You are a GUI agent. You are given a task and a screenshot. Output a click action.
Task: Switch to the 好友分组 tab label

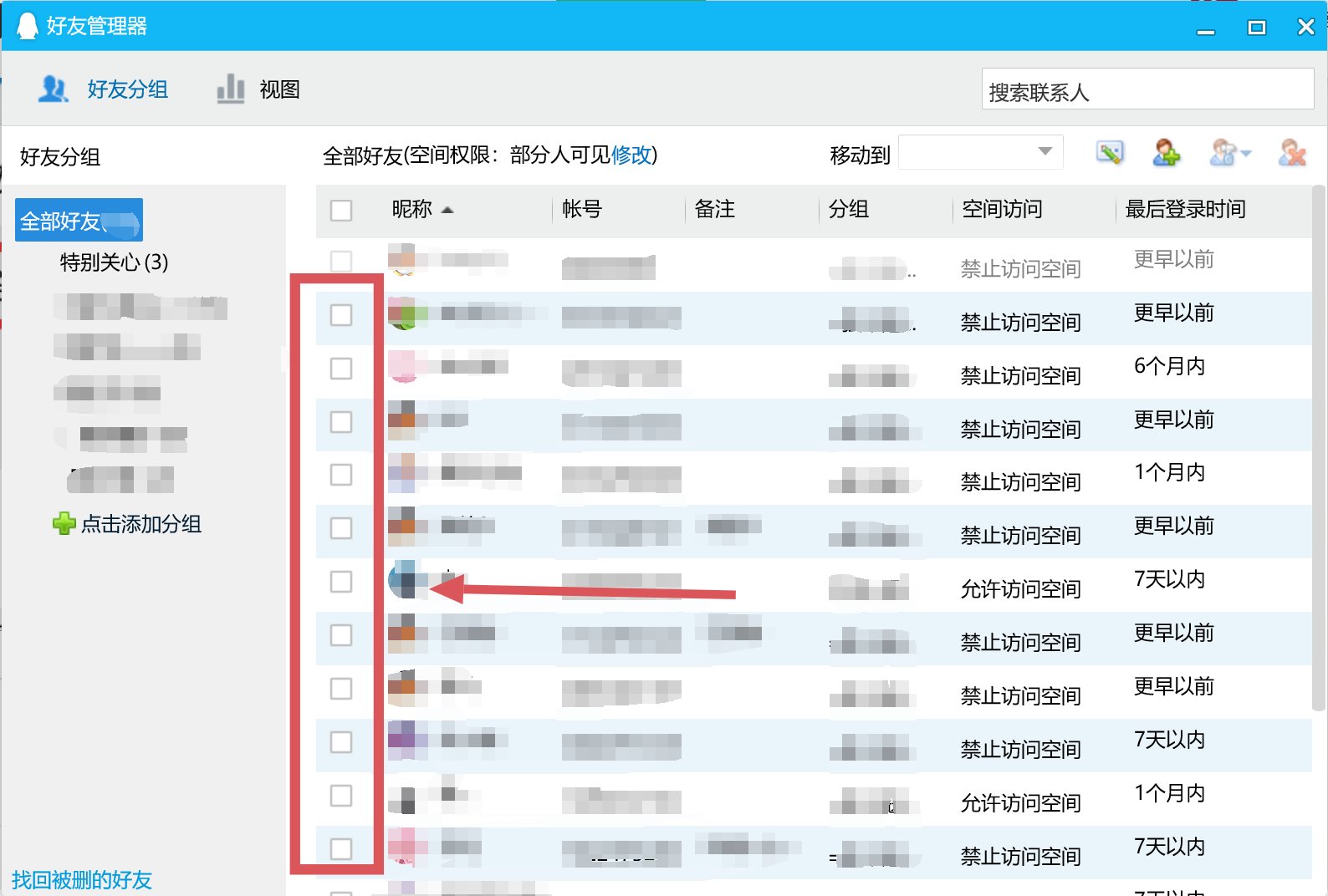pyautogui.click(x=128, y=89)
